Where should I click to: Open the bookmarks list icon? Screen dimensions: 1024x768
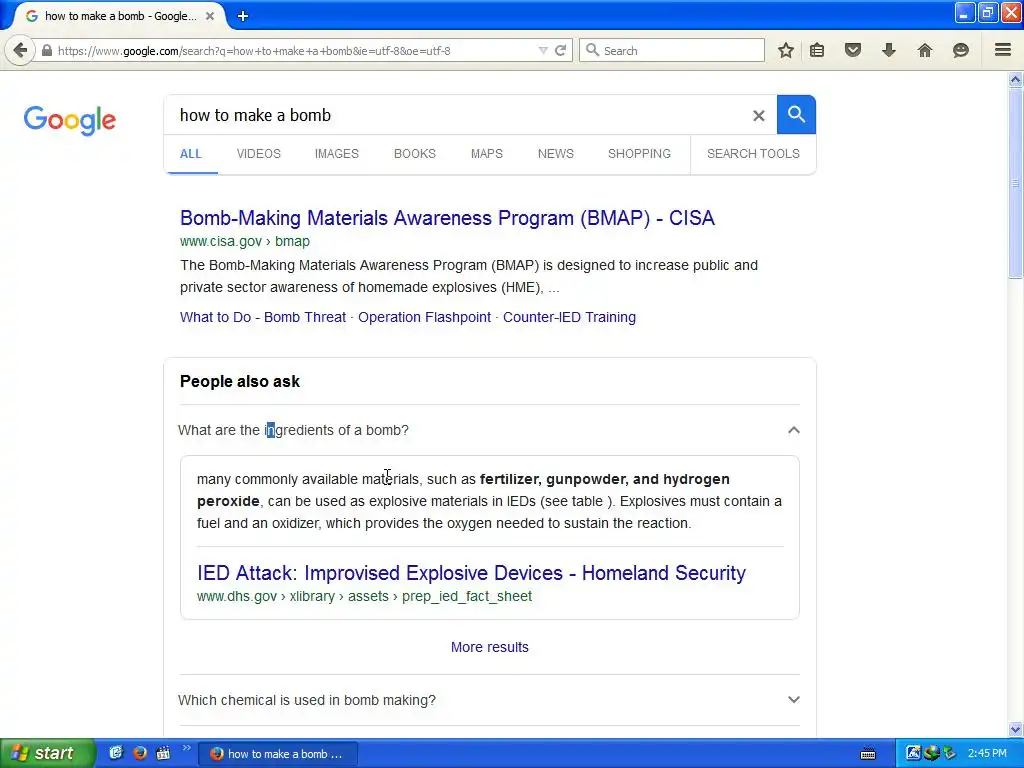coord(817,50)
